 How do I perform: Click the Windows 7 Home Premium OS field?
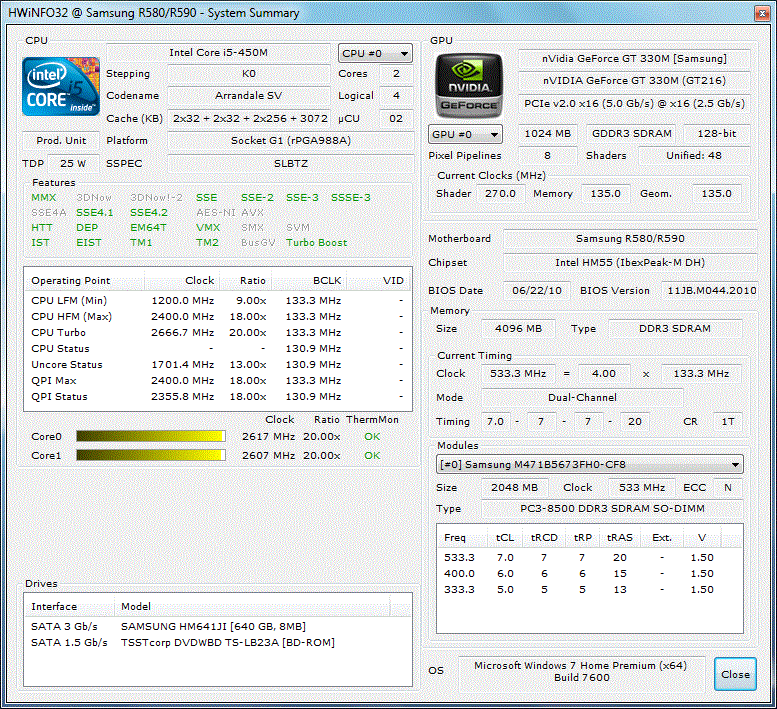(x=581, y=673)
